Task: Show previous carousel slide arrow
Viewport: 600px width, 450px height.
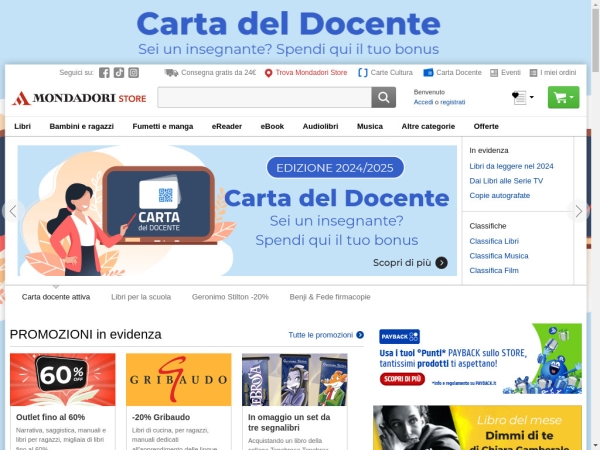Action: [13, 211]
